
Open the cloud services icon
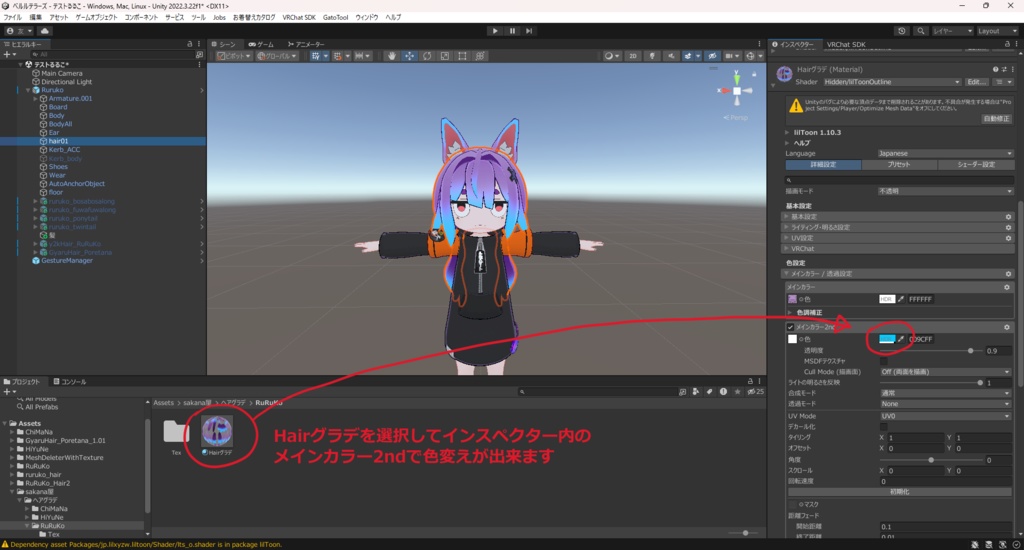[44, 31]
